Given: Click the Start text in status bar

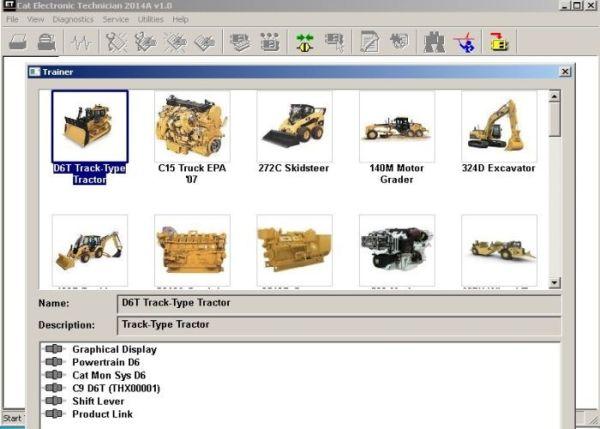Looking at the screenshot, I should click(x=12, y=418).
